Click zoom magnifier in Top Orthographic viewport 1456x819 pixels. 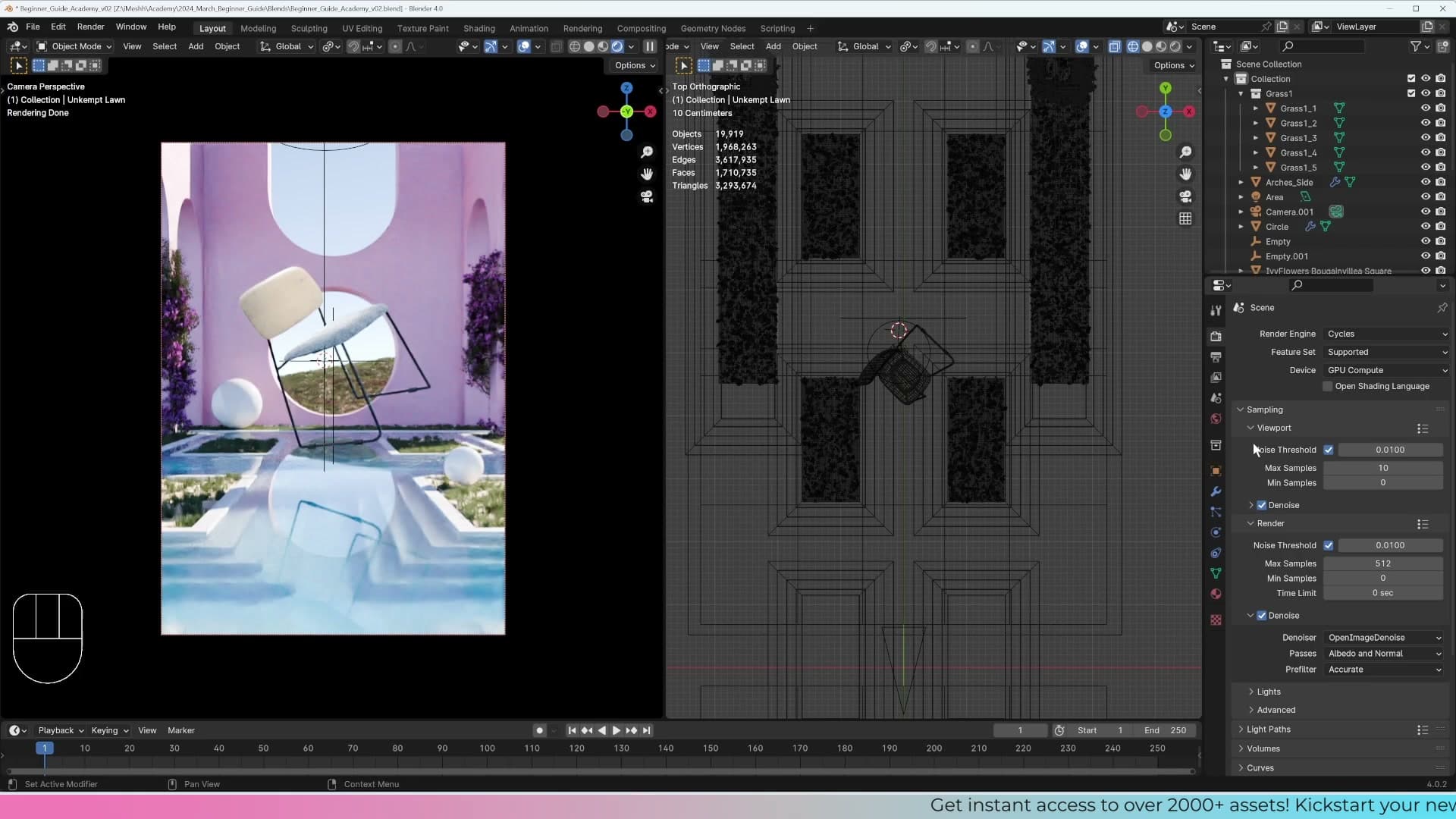point(1185,152)
